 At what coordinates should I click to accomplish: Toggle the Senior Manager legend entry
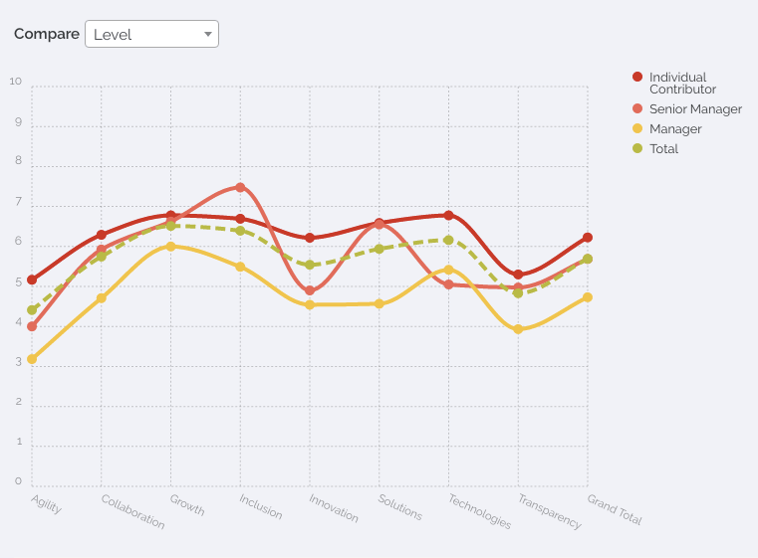point(695,109)
